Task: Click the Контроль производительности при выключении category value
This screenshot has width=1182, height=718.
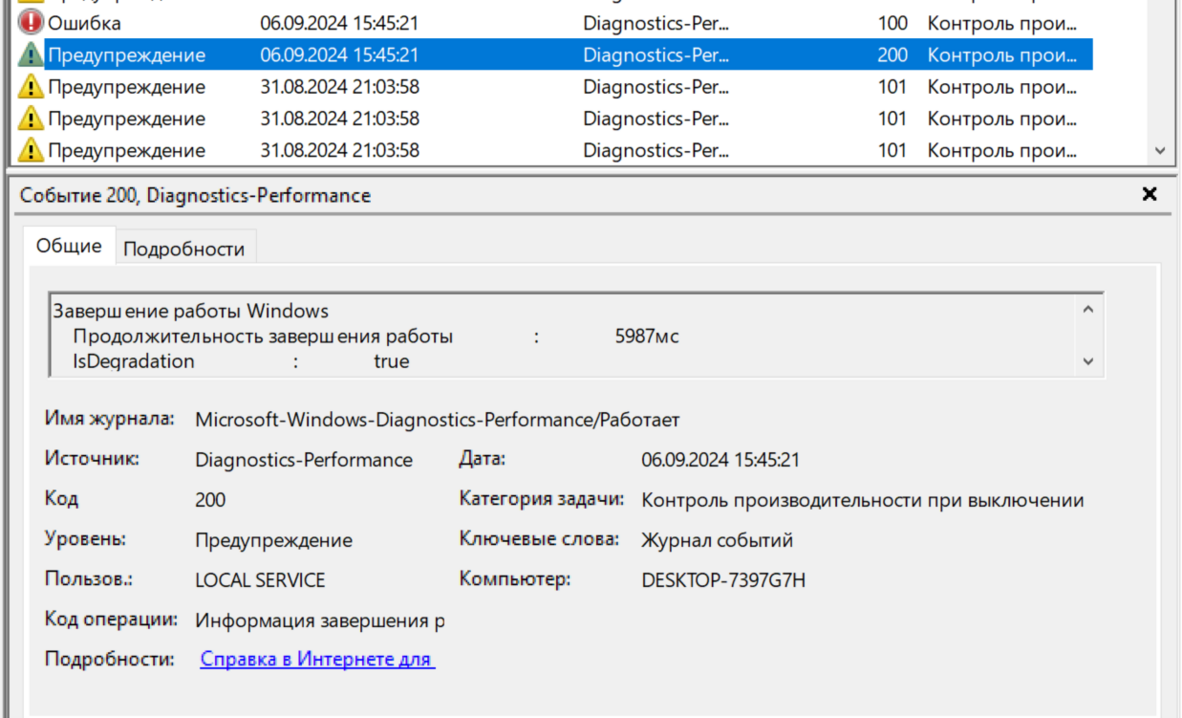Action: (862, 500)
